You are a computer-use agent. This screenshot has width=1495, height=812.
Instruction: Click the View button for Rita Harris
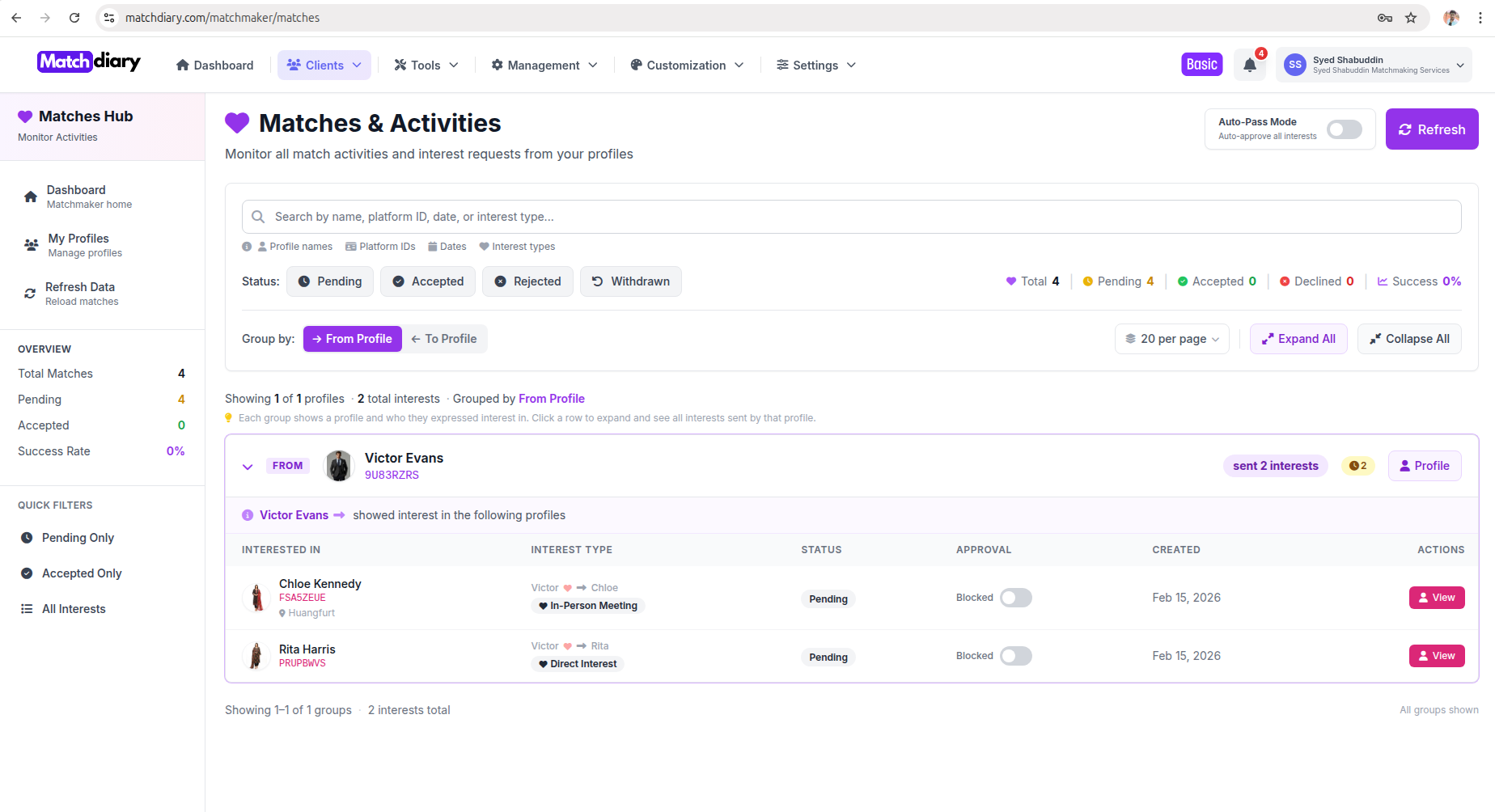(x=1437, y=656)
